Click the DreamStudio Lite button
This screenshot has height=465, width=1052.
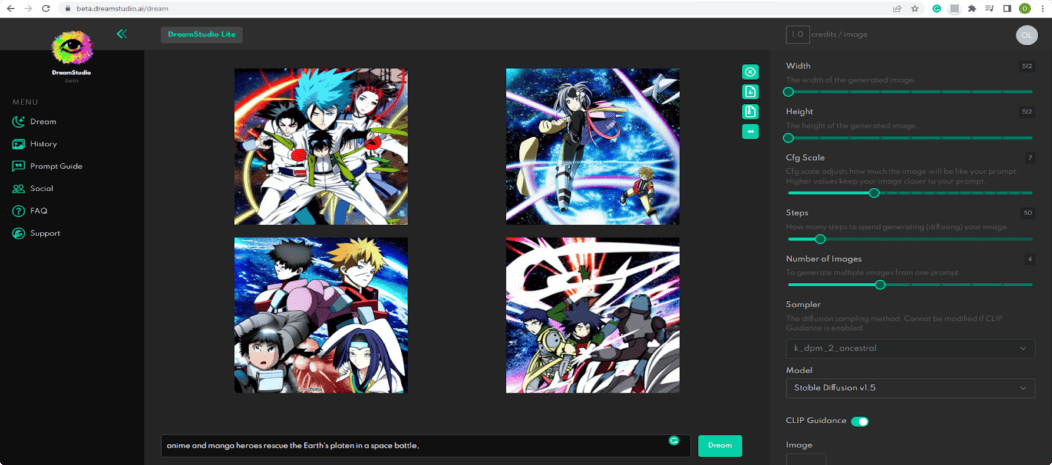click(202, 35)
